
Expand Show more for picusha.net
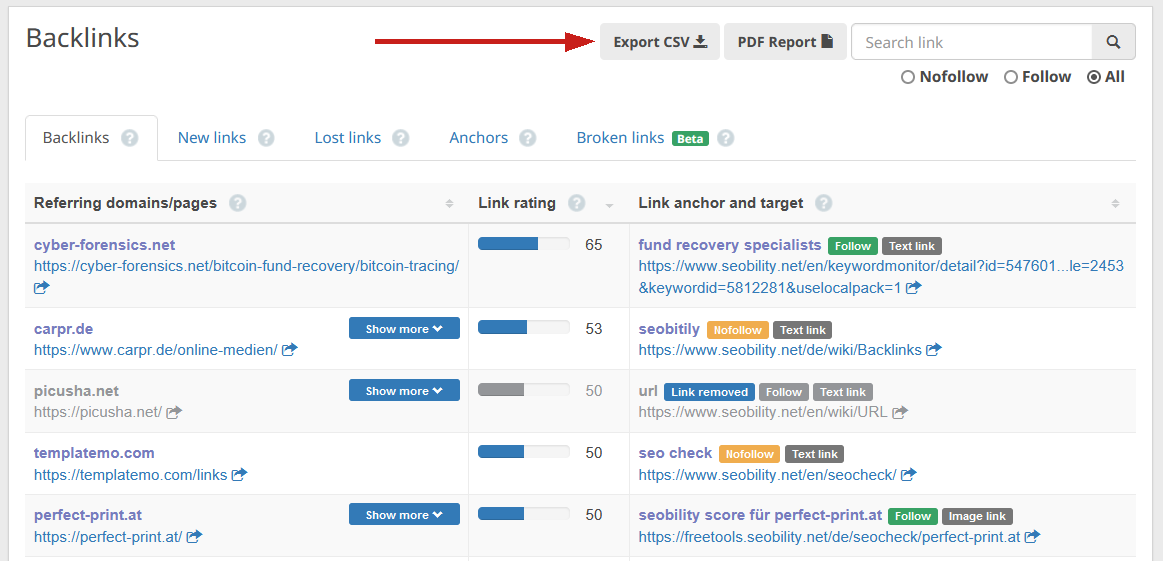click(x=404, y=390)
